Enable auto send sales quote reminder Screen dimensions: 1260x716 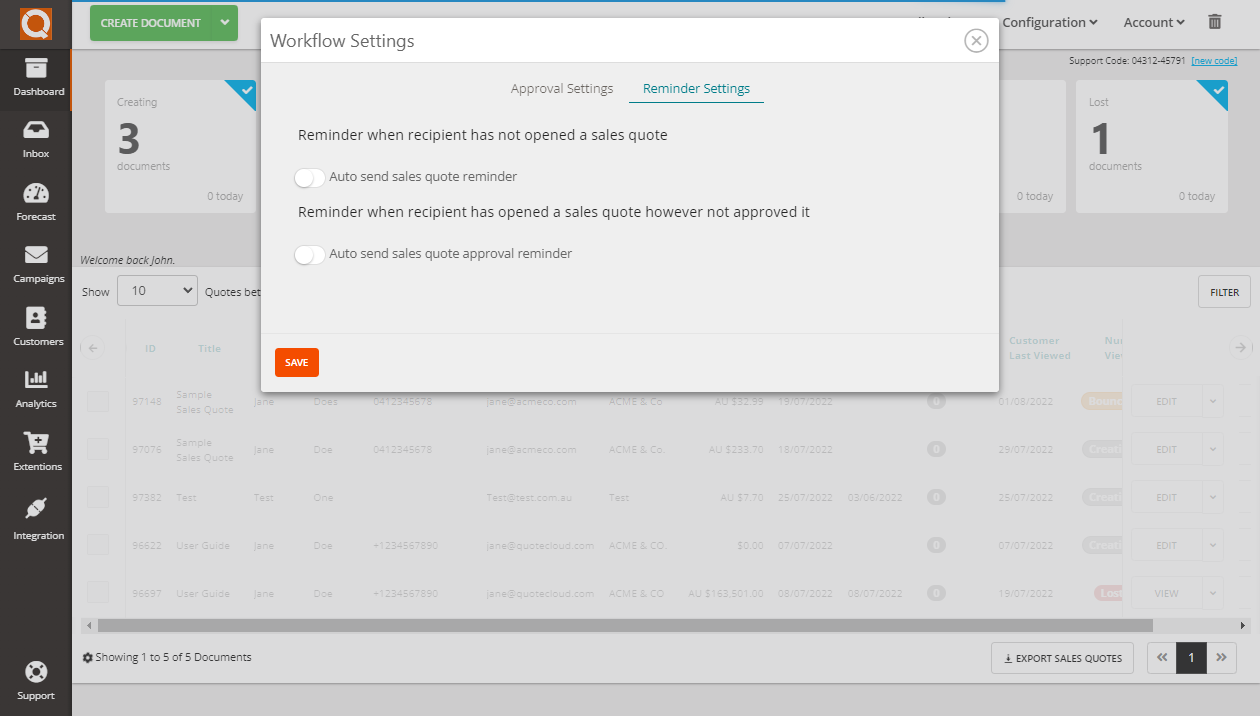pos(310,177)
